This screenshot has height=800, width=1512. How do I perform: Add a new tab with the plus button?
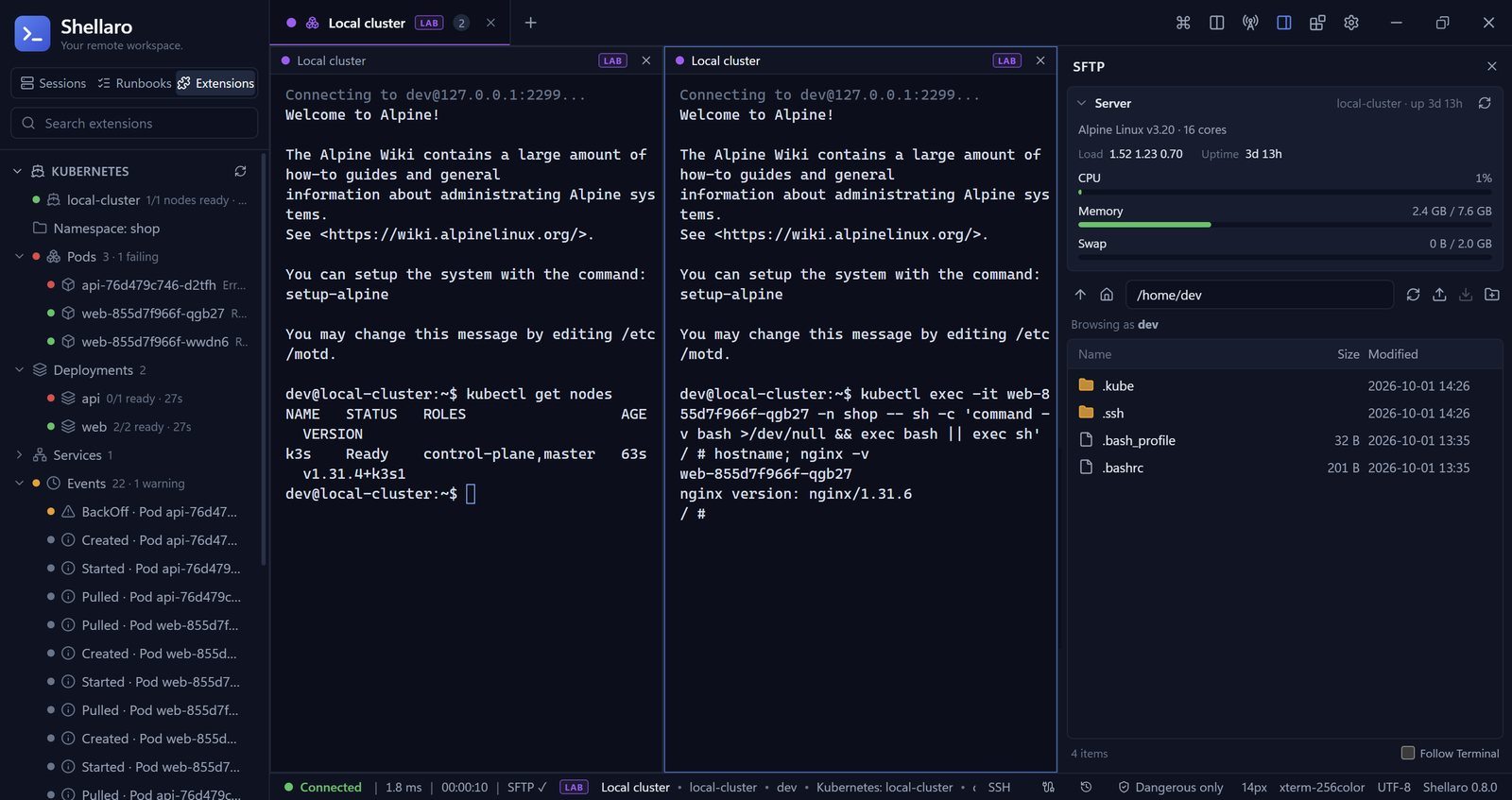coord(531,23)
